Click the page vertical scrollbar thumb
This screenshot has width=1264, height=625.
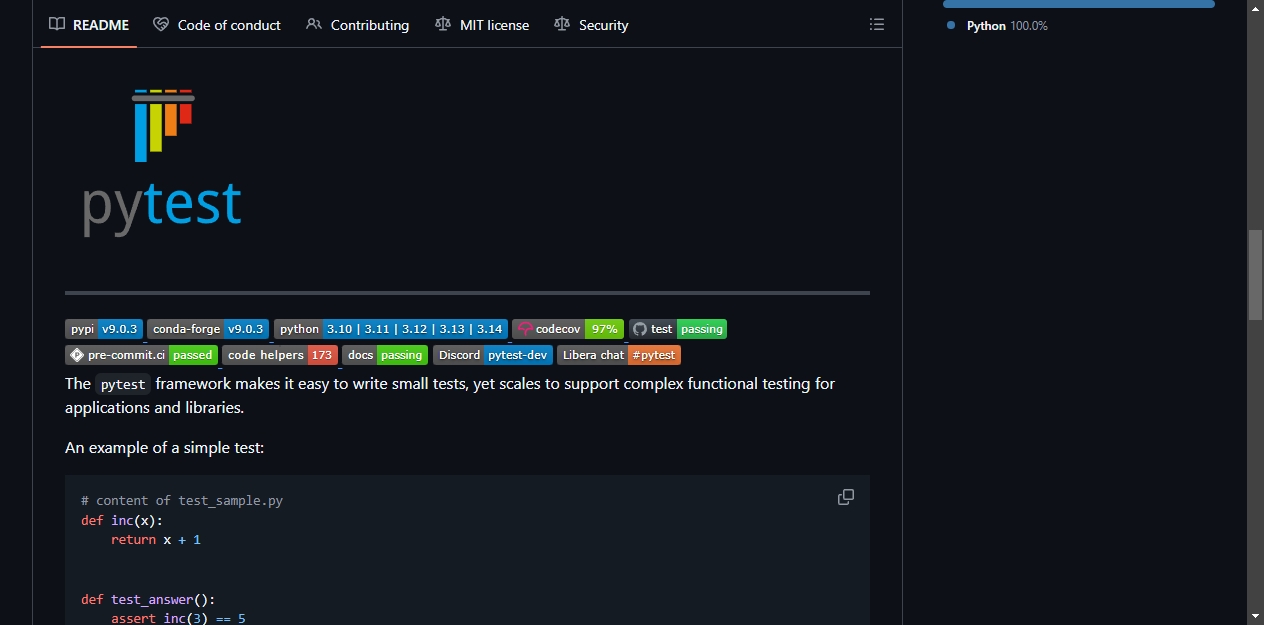pyautogui.click(x=1255, y=275)
